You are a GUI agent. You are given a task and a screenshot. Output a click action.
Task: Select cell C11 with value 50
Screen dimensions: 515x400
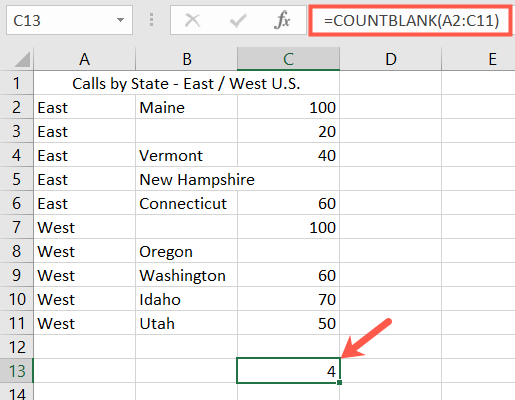288,323
